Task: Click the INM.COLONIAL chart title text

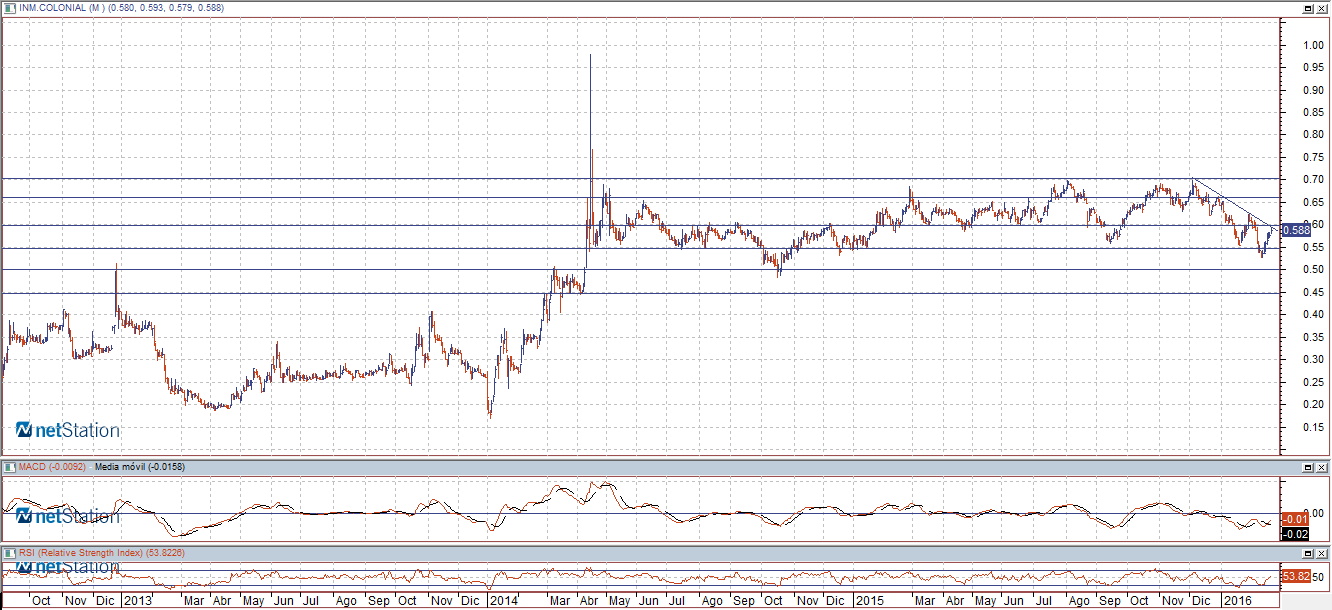Action: 120,8
